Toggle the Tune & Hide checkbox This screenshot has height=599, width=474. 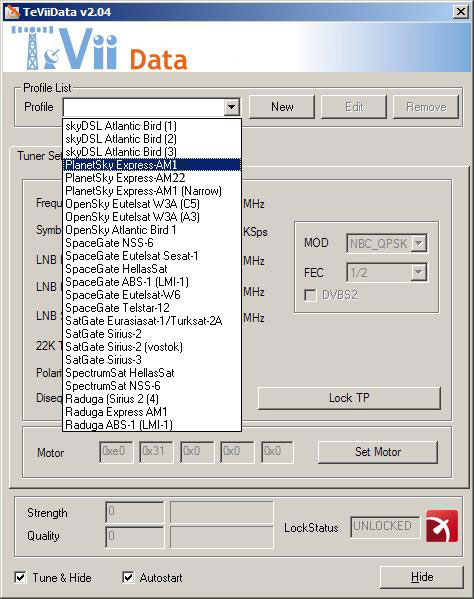(x=20, y=577)
